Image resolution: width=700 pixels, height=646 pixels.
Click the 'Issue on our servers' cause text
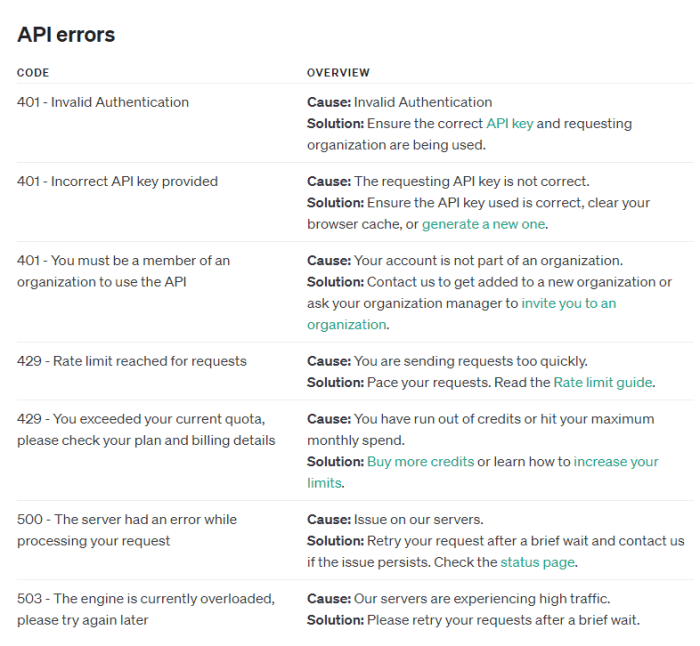click(418, 520)
